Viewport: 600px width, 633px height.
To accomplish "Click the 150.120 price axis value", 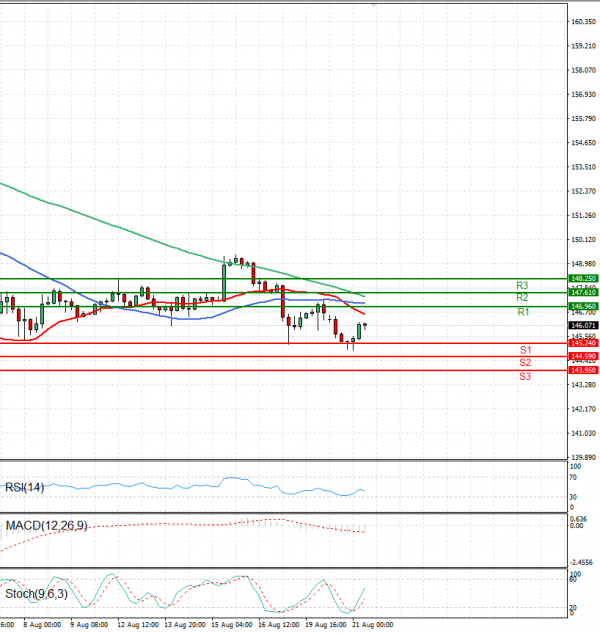I will click(x=583, y=240).
